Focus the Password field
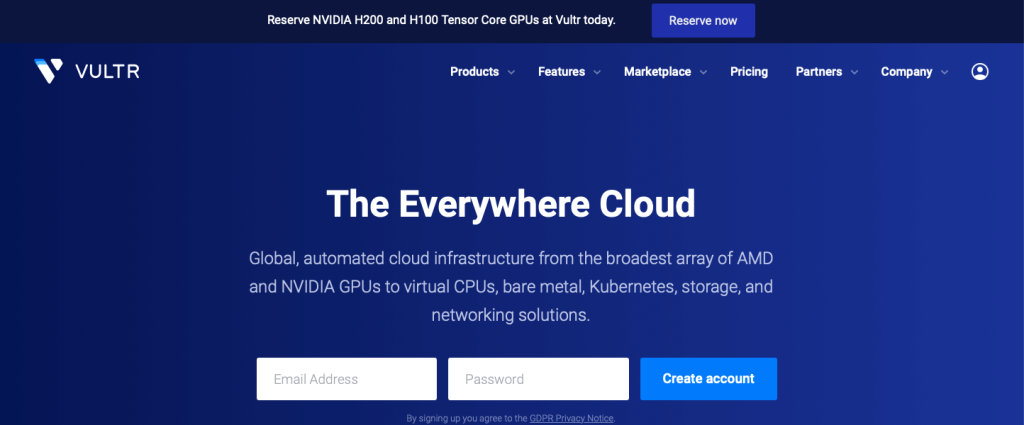1024x425 pixels. (x=538, y=379)
